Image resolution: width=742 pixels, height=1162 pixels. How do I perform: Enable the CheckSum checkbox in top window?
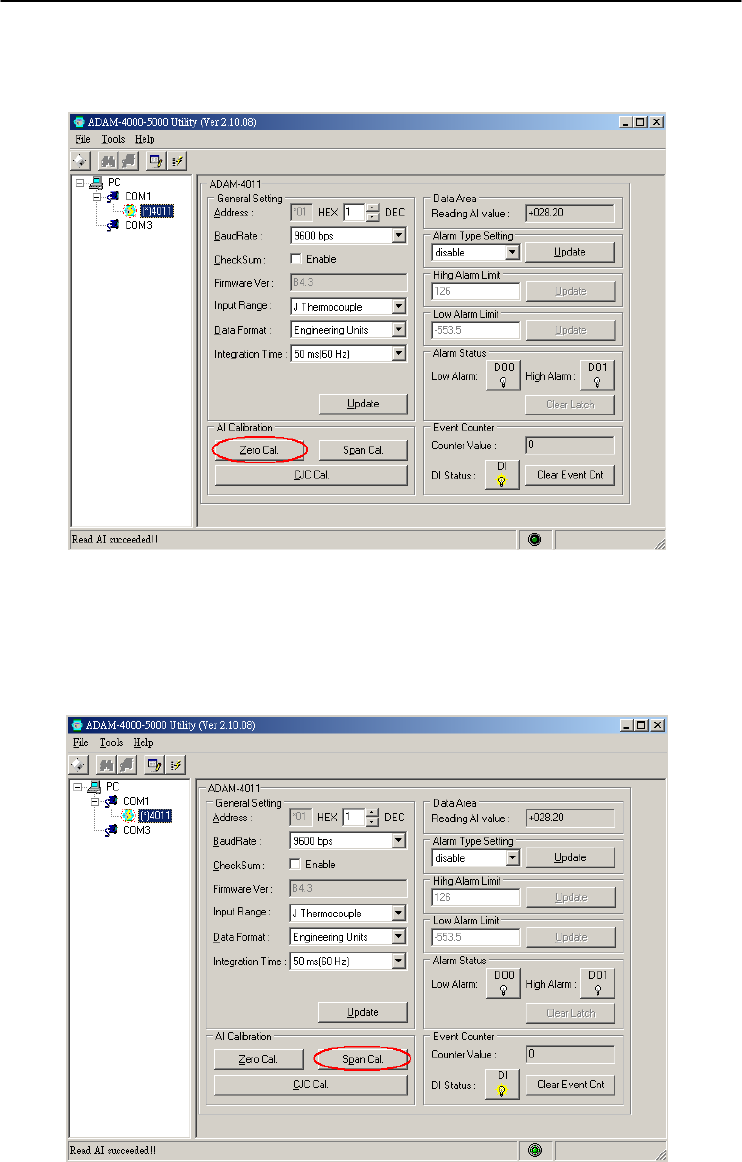[296, 259]
